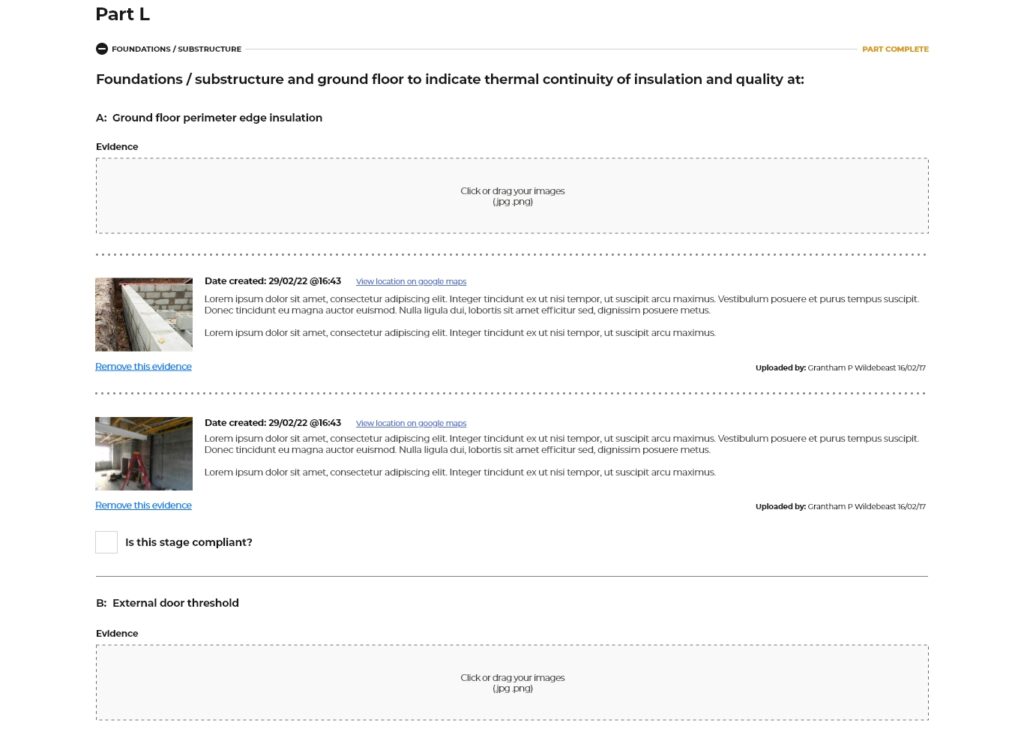Viewport: 1024px width, 729px height.
Task: Tick the 'Is this stage compliant?' checkbox
Action: pyautogui.click(x=107, y=542)
